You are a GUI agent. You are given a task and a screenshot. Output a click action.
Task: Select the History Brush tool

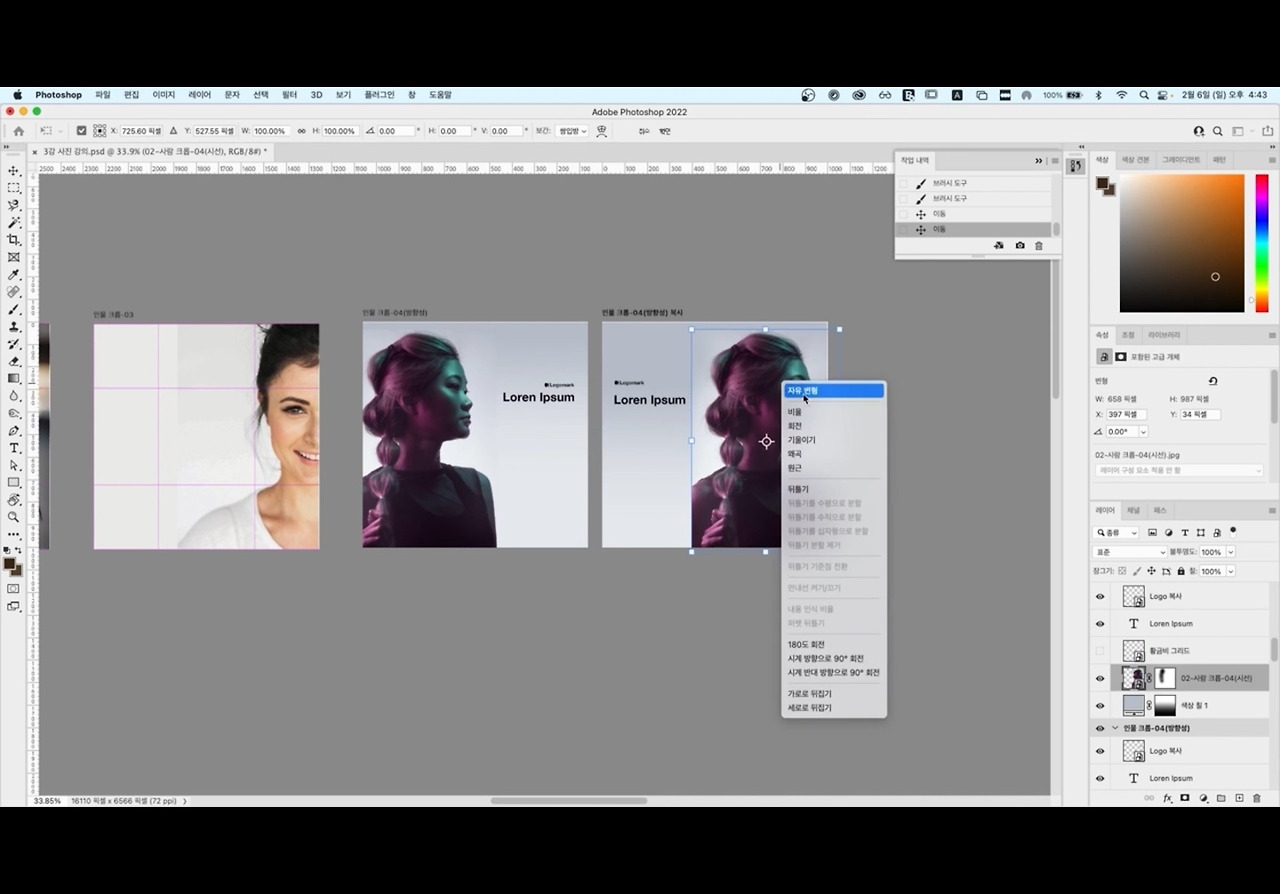(14, 344)
